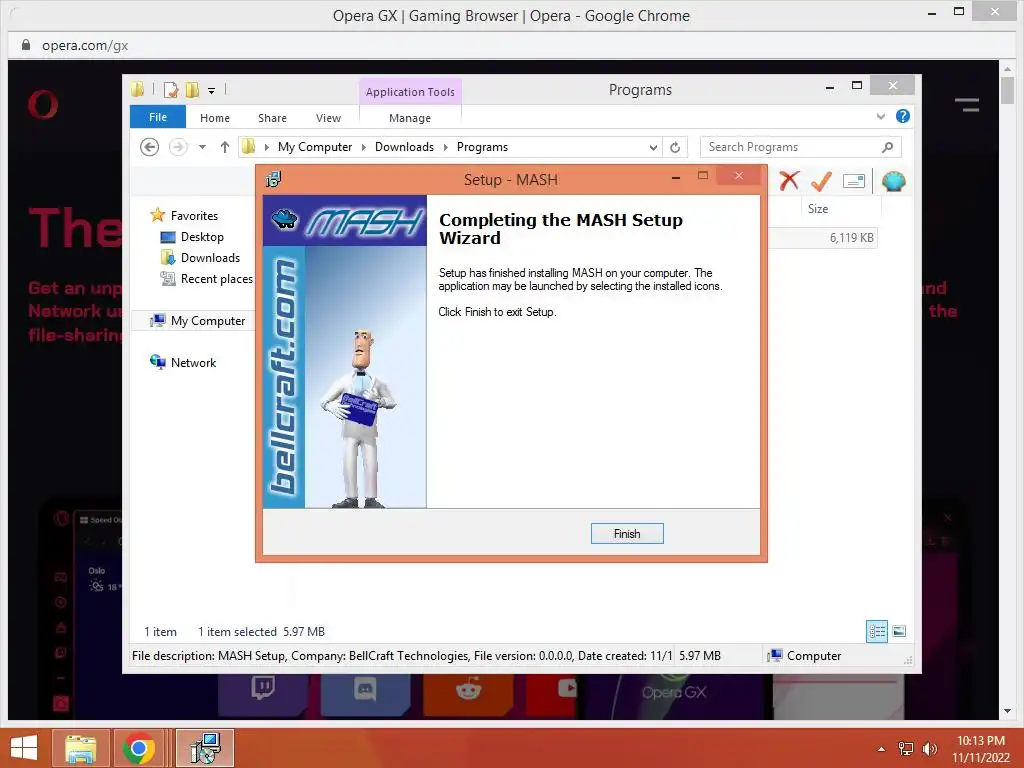
Task: Click the 6,119 KB file size cell
Action: point(852,238)
